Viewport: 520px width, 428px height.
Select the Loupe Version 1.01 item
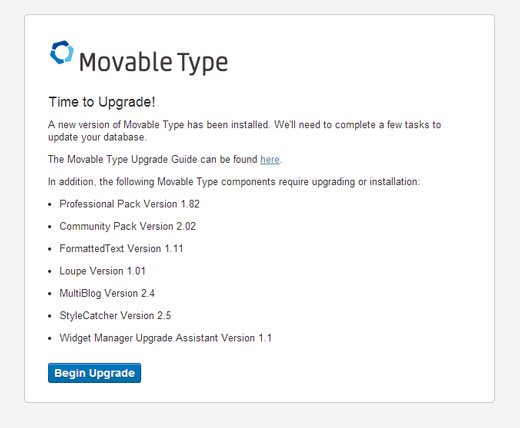coord(102,271)
